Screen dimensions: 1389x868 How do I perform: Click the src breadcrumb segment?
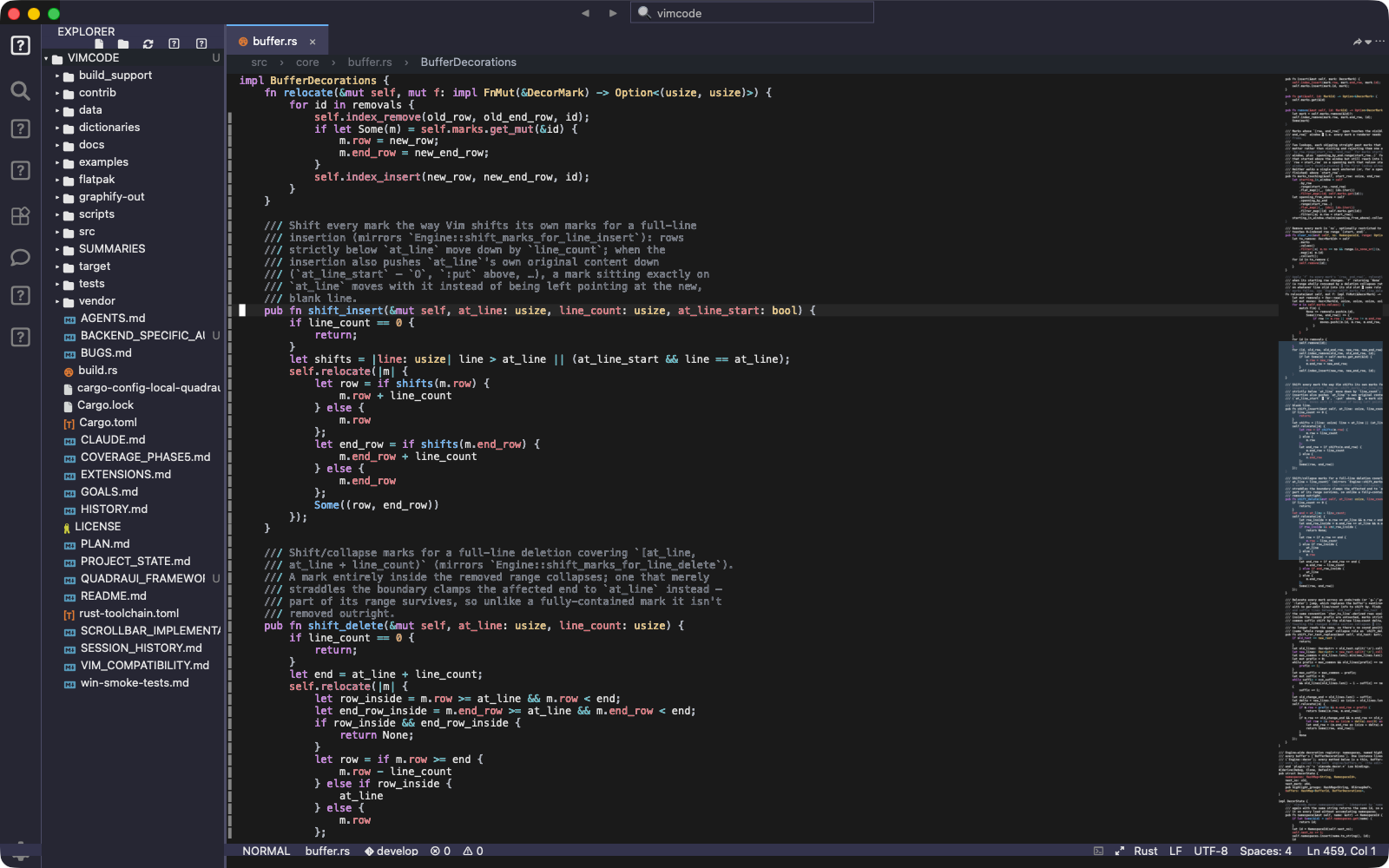click(x=259, y=62)
